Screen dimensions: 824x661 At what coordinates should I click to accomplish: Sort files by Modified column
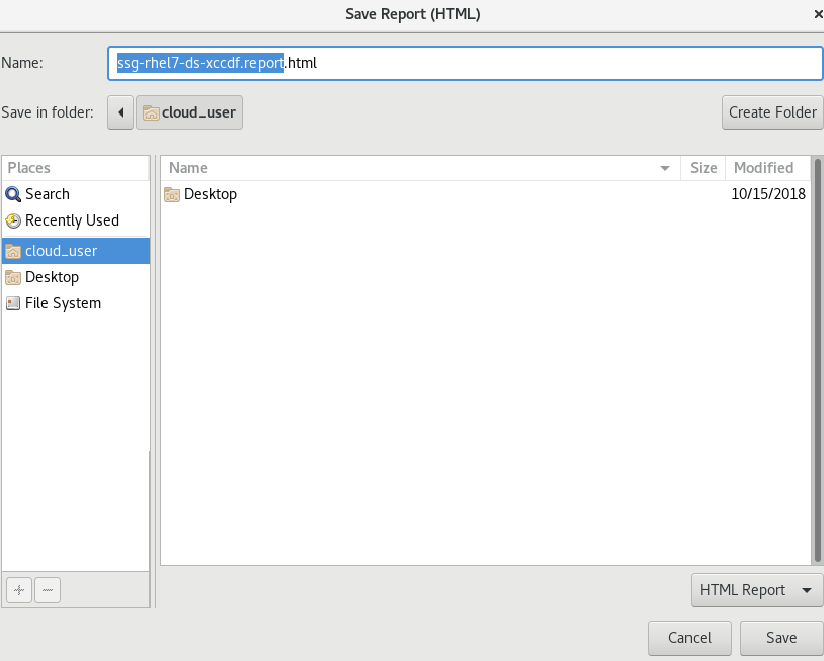[764, 168]
